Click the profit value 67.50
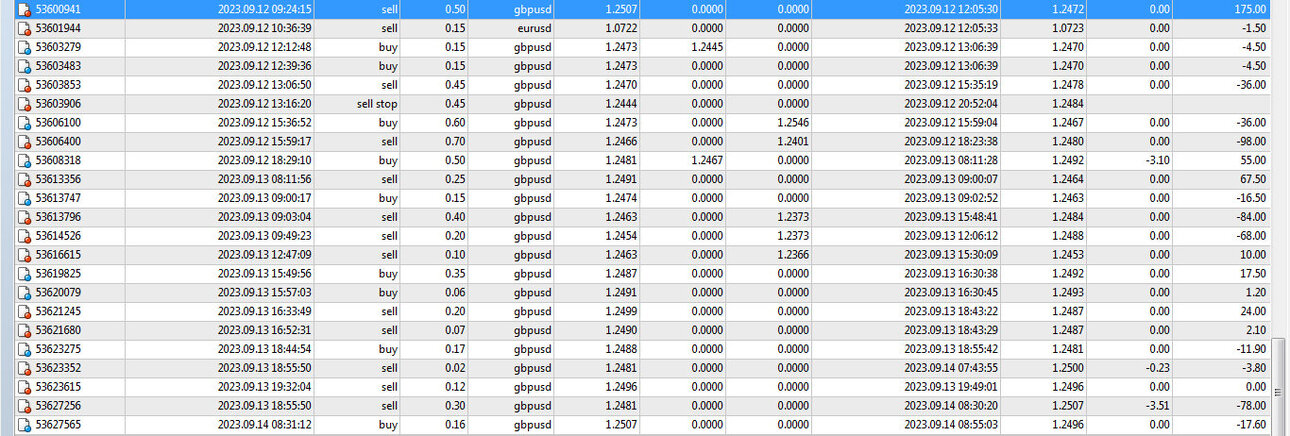This screenshot has width=1290, height=436. pyautogui.click(x=1251, y=179)
